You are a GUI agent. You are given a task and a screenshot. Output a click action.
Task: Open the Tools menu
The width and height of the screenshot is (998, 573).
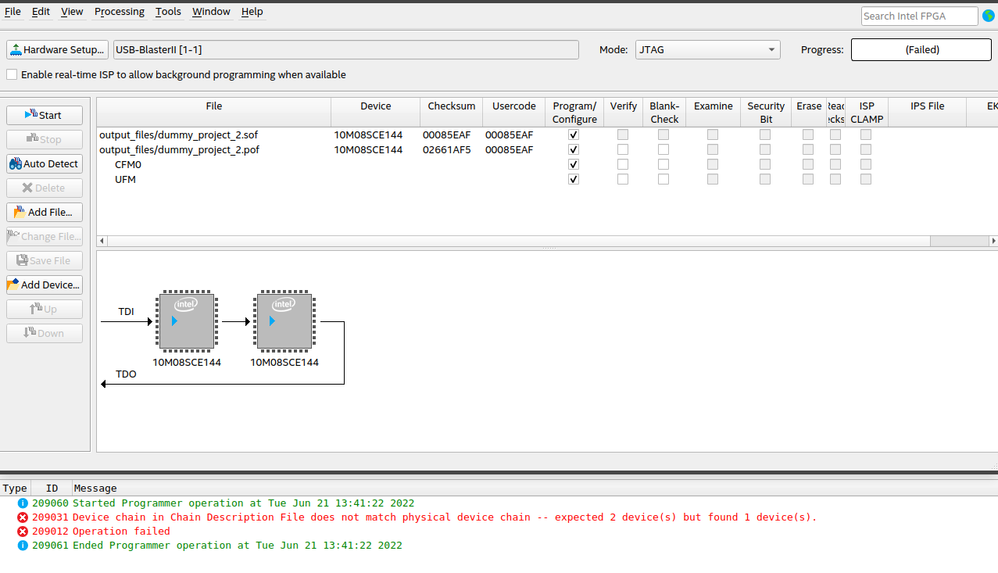pos(168,12)
